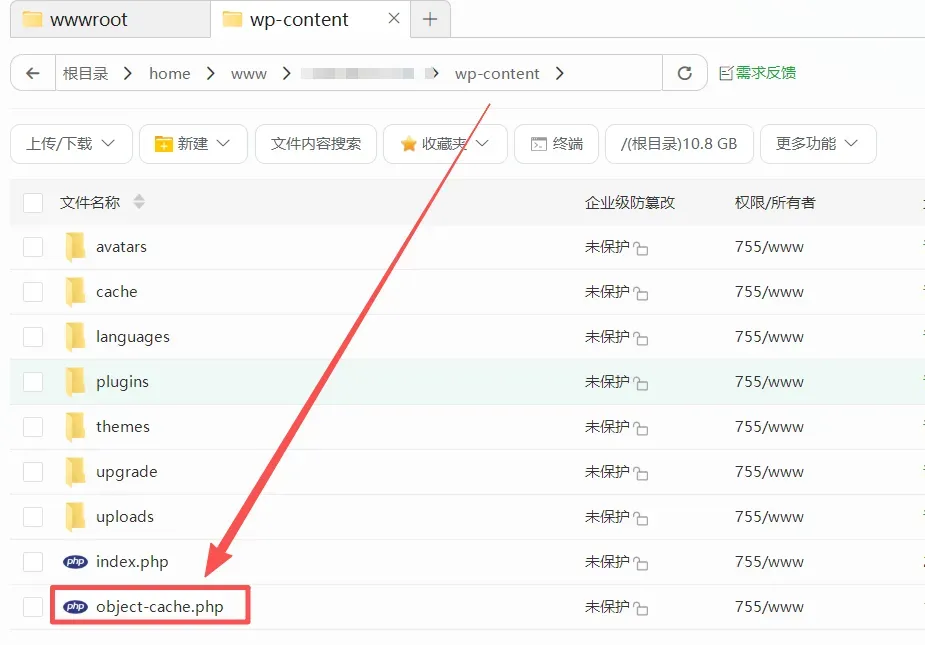Close the wp-content tab
Image resolution: width=925 pixels, height=645 pixels.
394,19
